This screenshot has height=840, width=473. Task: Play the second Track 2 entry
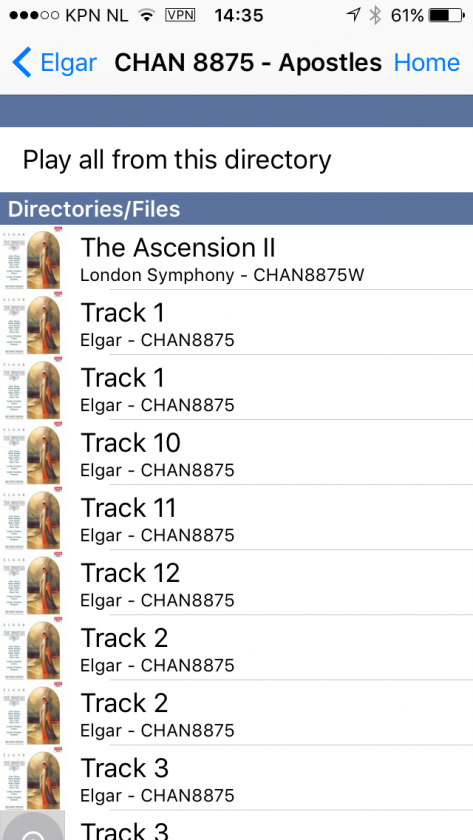click(x=236, y=713)
